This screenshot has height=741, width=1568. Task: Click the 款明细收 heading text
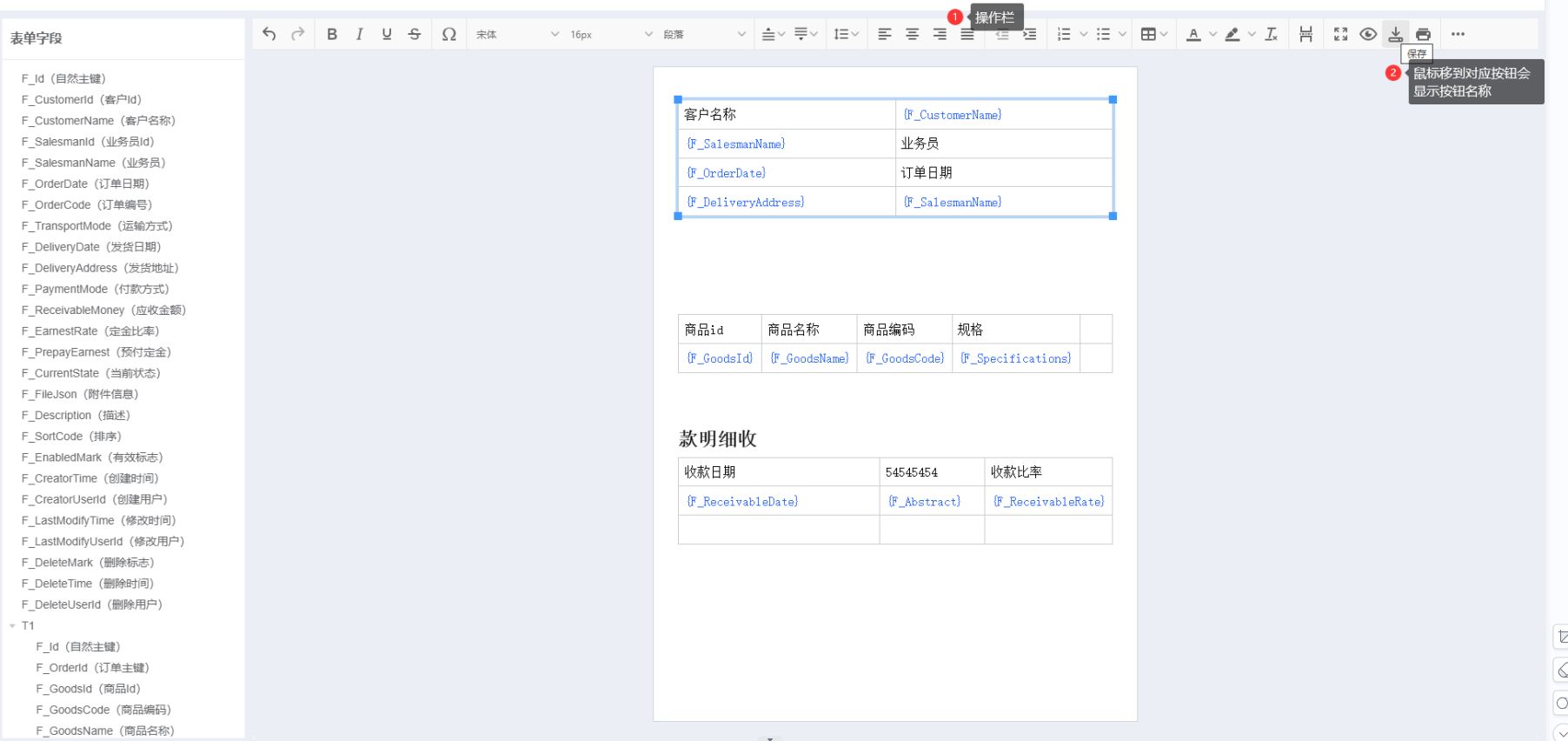click(x=718, y=438)
